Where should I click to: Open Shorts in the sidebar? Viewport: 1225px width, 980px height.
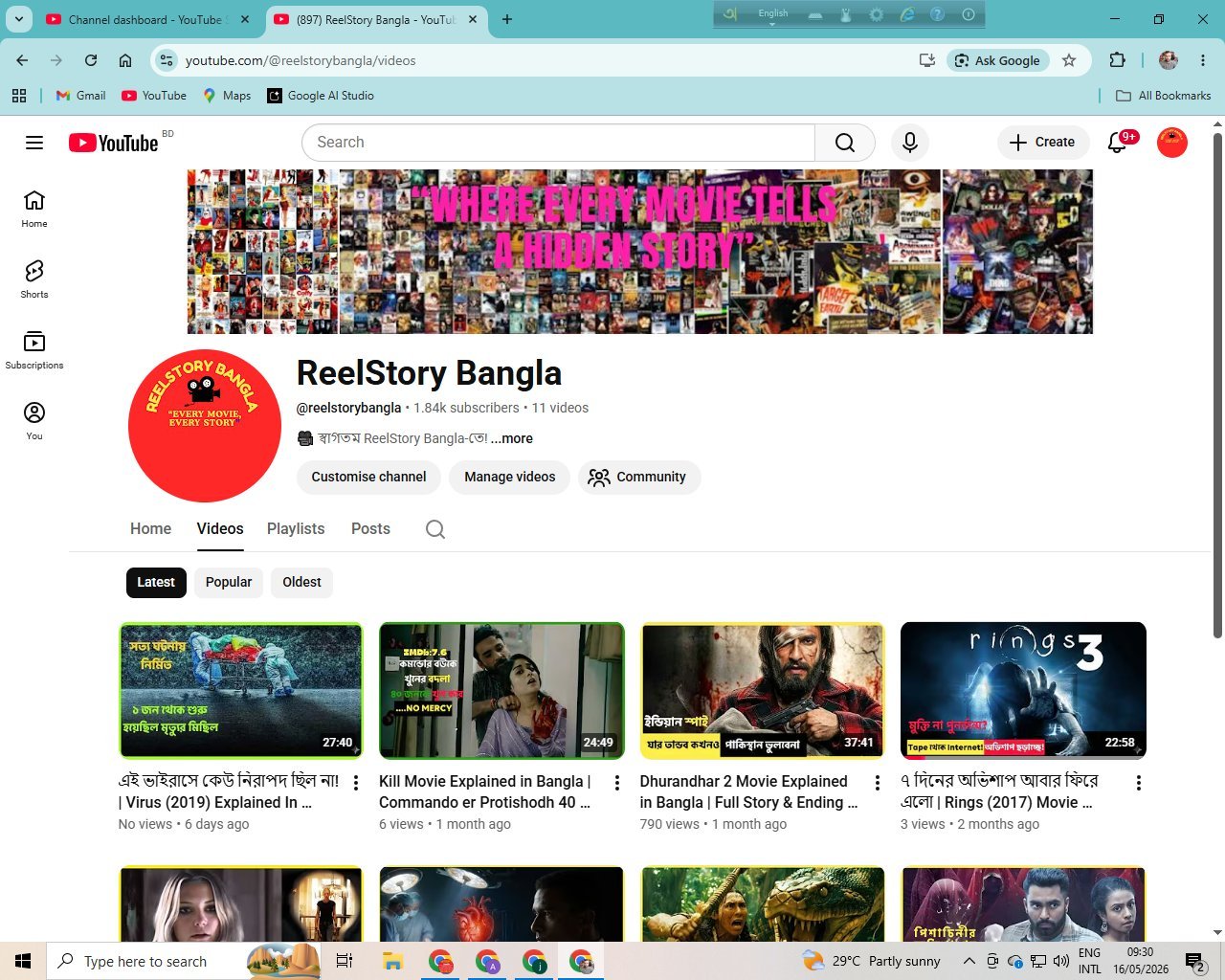pyautogui.click(x=34, y=279)
